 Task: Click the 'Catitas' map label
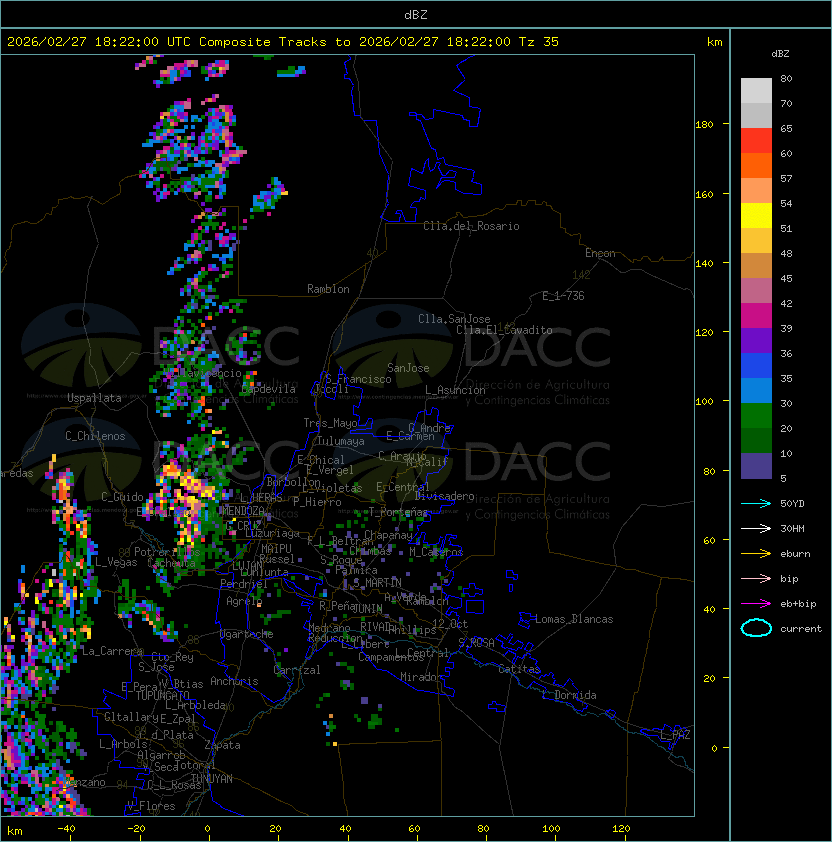point(519,669)
